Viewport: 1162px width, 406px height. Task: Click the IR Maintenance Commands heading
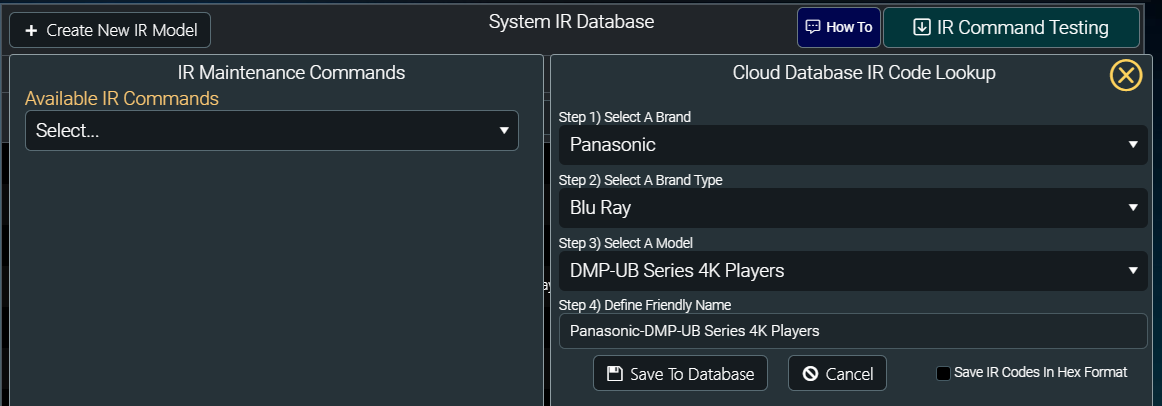(291, 72)
